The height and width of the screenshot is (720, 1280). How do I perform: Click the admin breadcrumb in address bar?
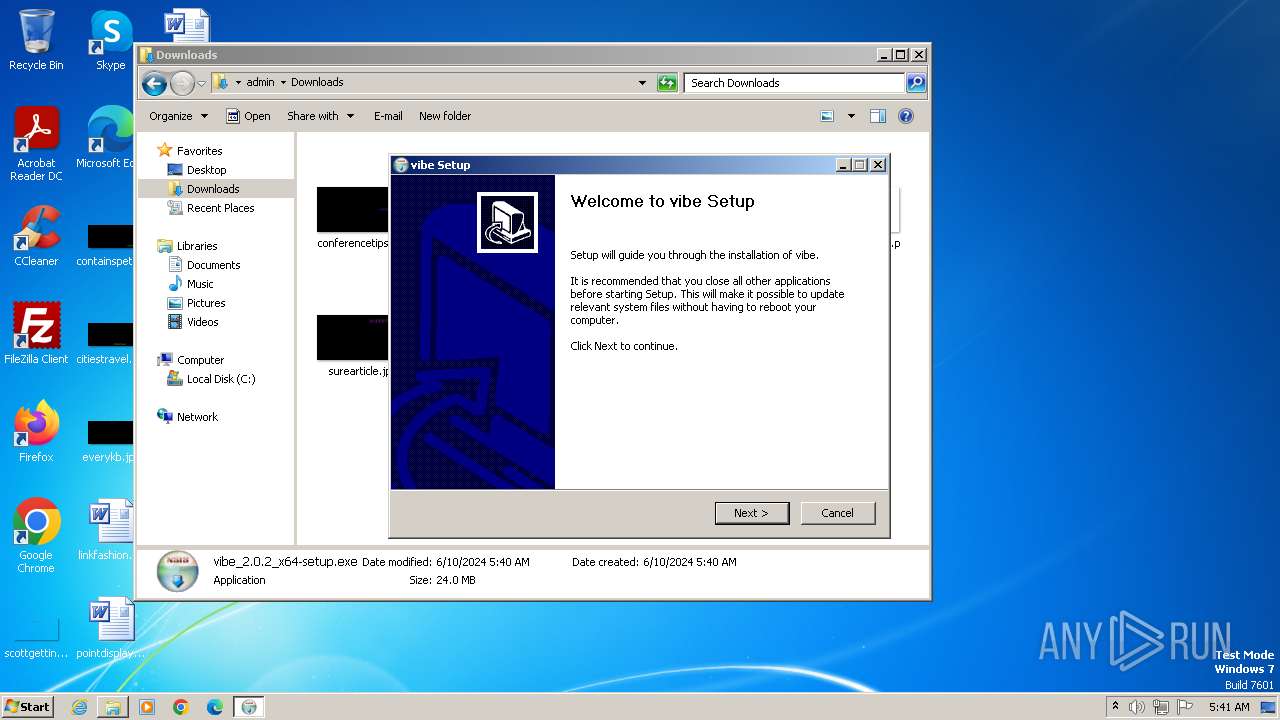point(260,83)
